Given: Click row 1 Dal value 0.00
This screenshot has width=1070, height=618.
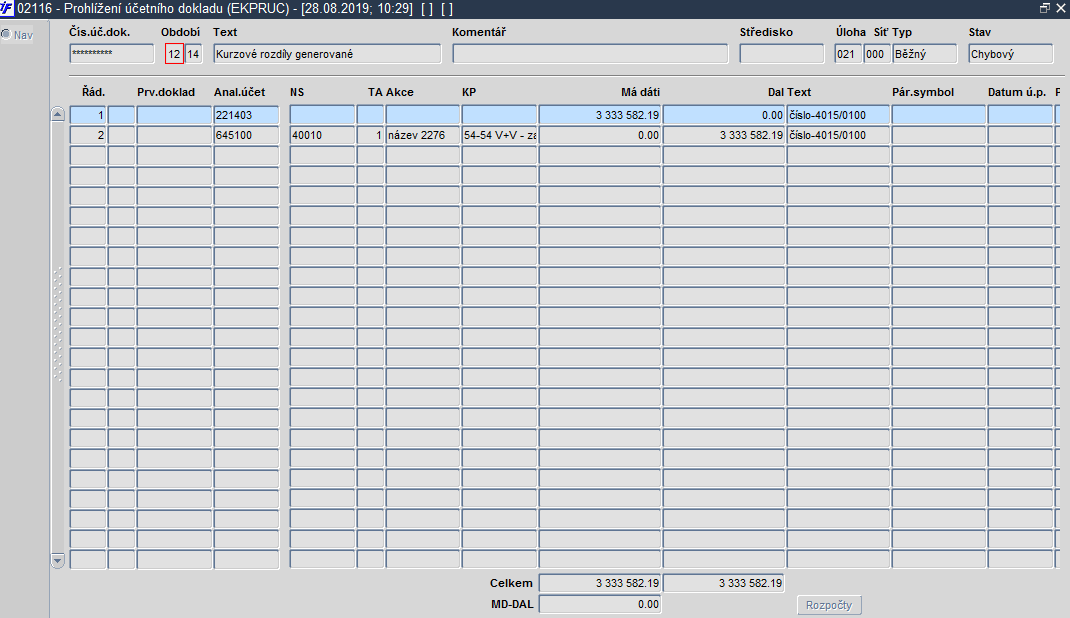Looking at the screenshot, I should coord(724,115).
